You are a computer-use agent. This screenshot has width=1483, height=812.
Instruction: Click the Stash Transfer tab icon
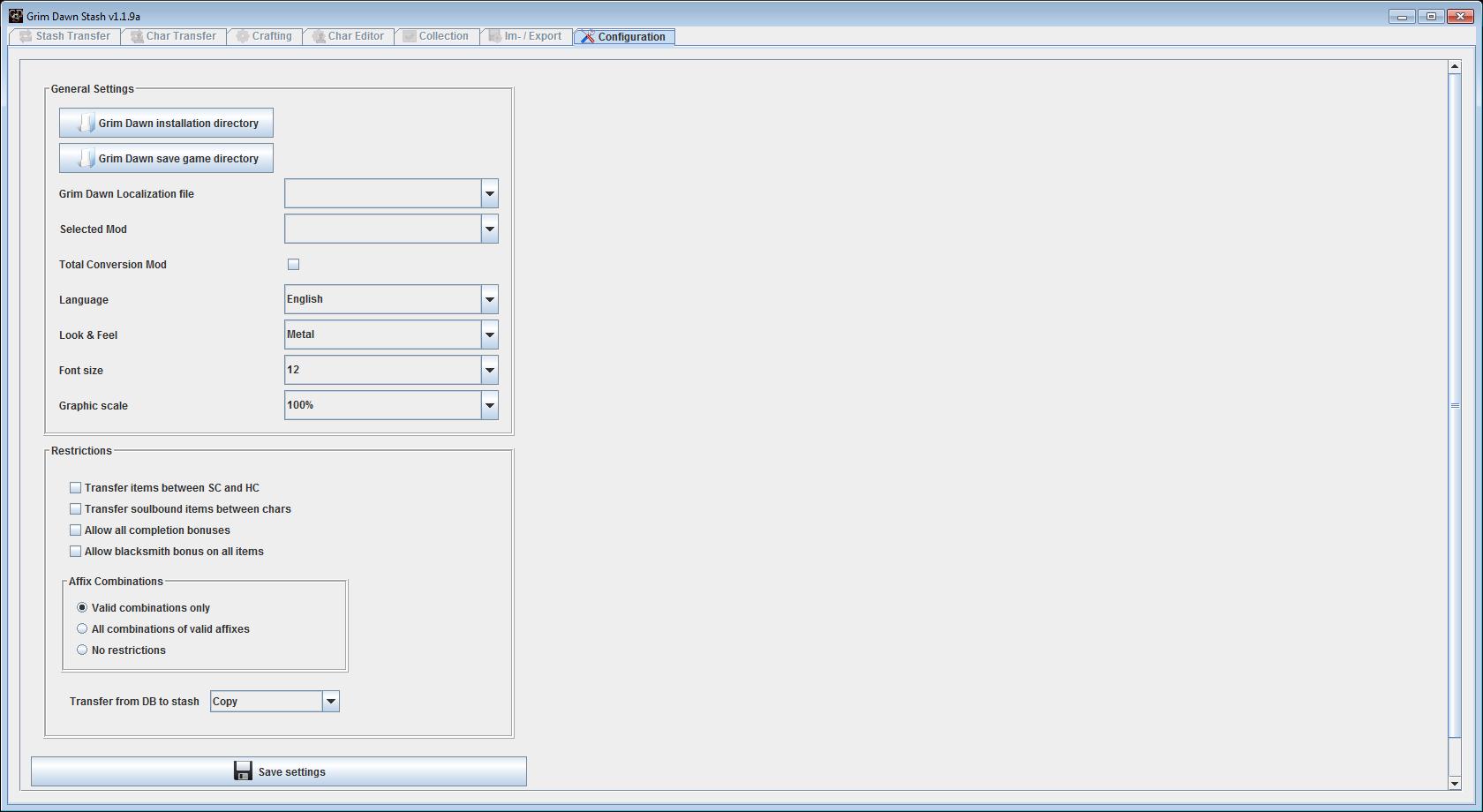tap(26, 36)
